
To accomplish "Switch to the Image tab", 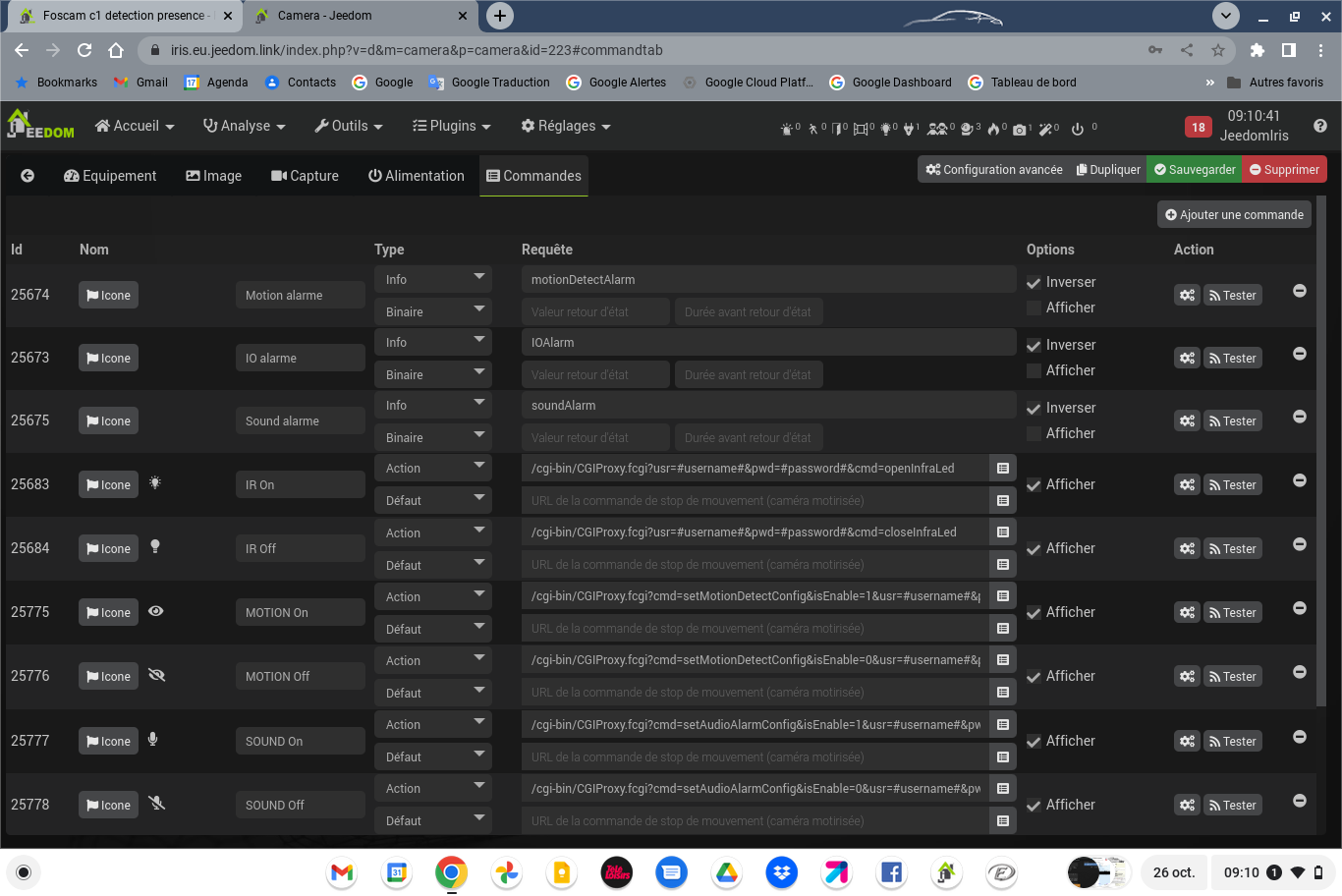I will 214,176.
